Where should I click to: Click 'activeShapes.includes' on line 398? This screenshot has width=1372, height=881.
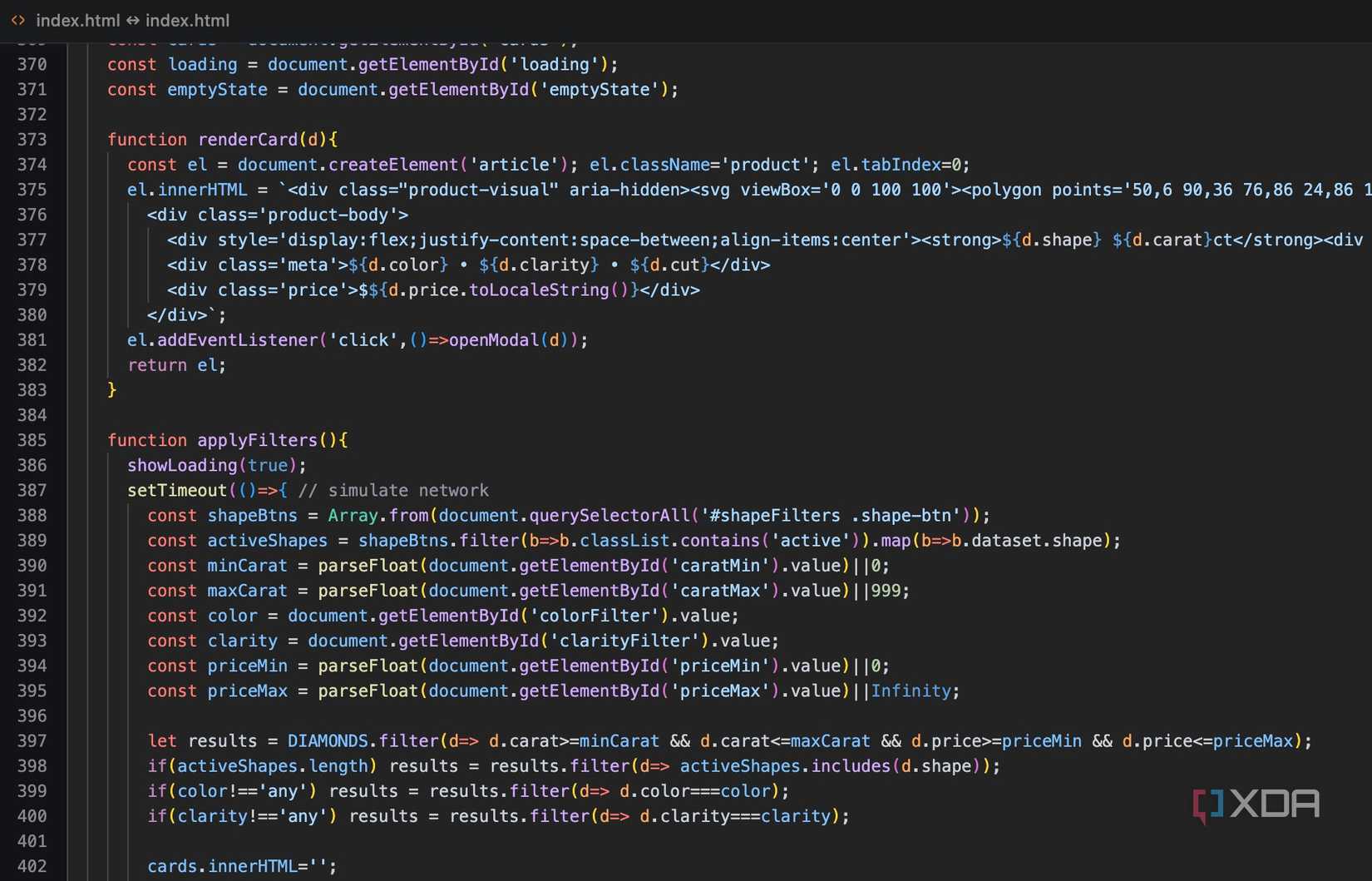click(785, 766)
